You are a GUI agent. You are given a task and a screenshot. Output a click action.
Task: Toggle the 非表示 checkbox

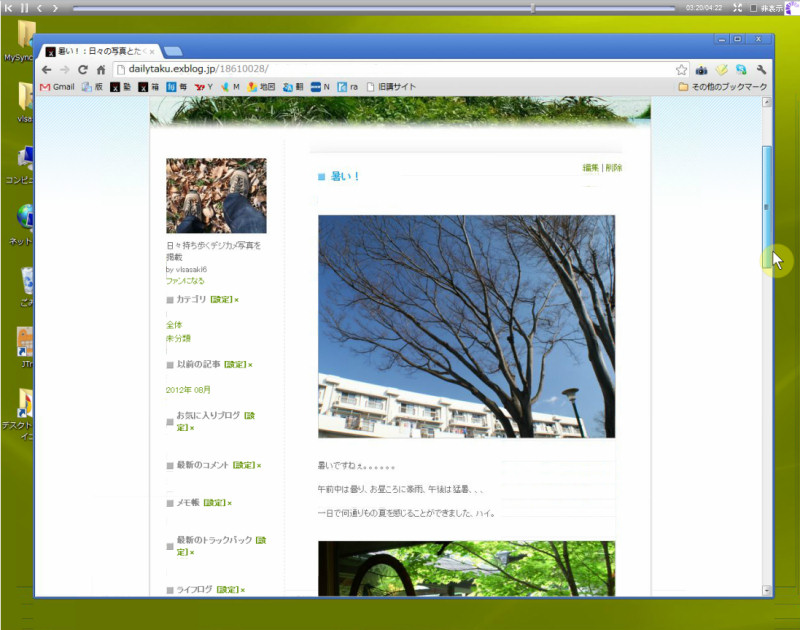753,8
